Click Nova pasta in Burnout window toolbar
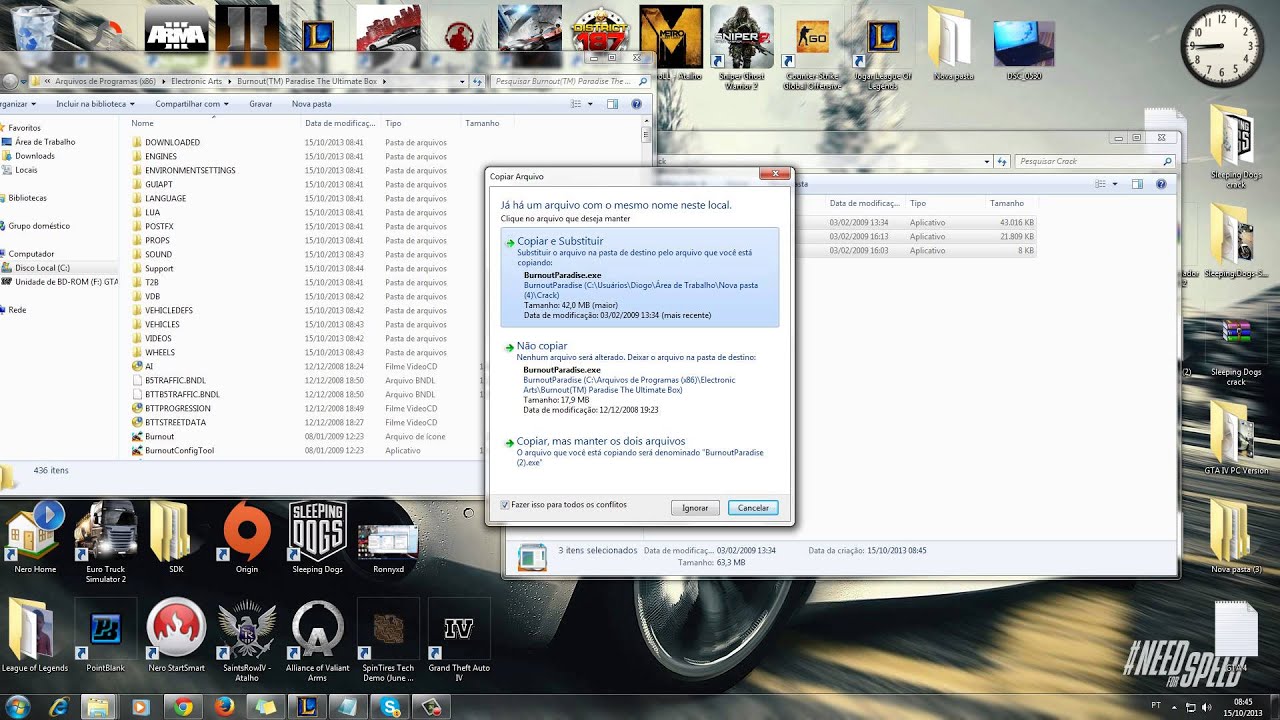This screenshot has width=1280, height=720. pos(311,104)
